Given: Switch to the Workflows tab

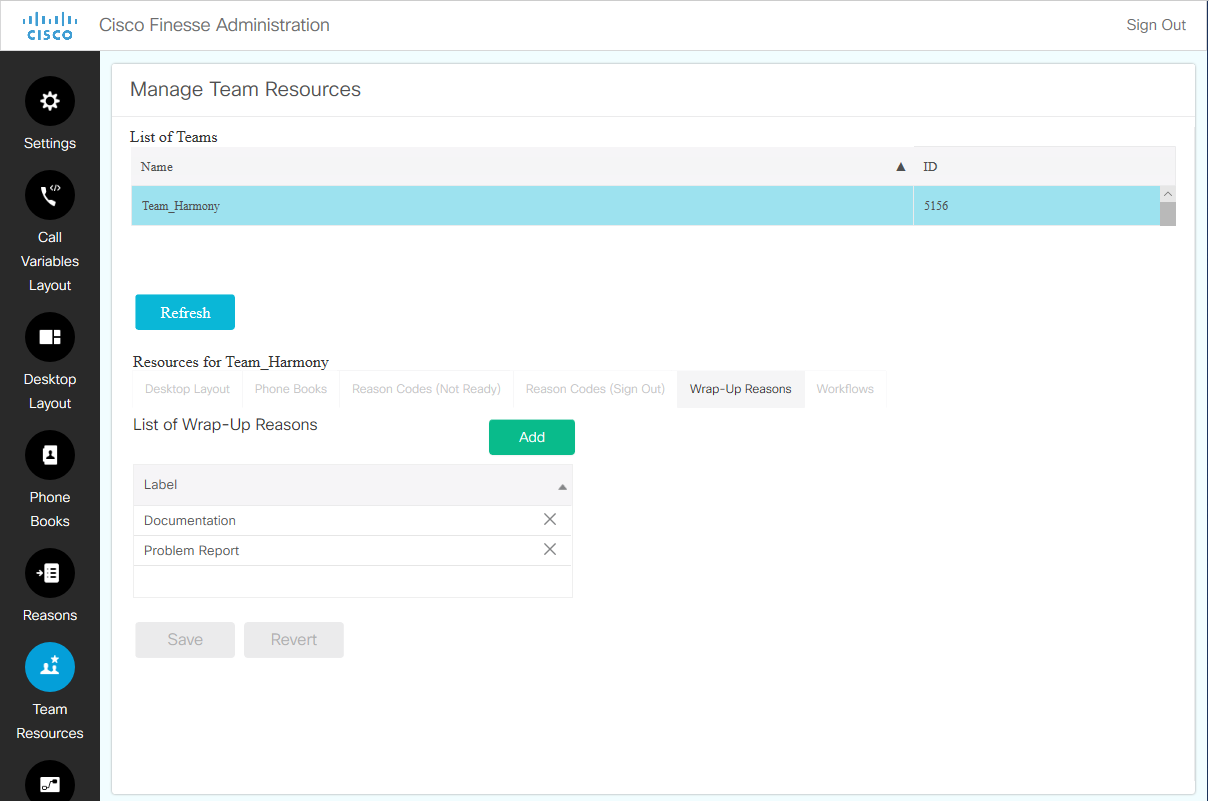Looking at the screenshot, I should (845, 389).
